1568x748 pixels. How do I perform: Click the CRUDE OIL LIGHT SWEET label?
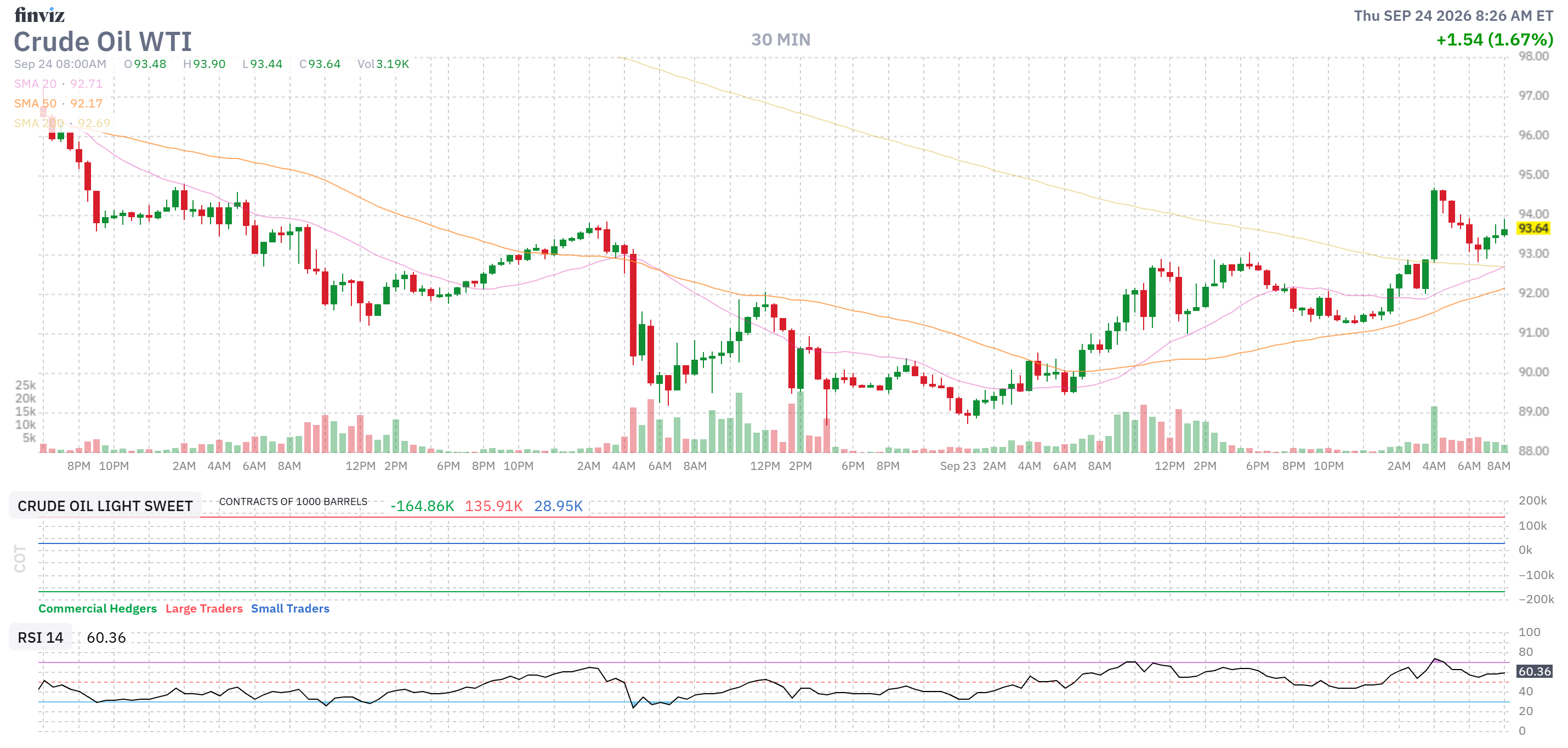(105, 506)
